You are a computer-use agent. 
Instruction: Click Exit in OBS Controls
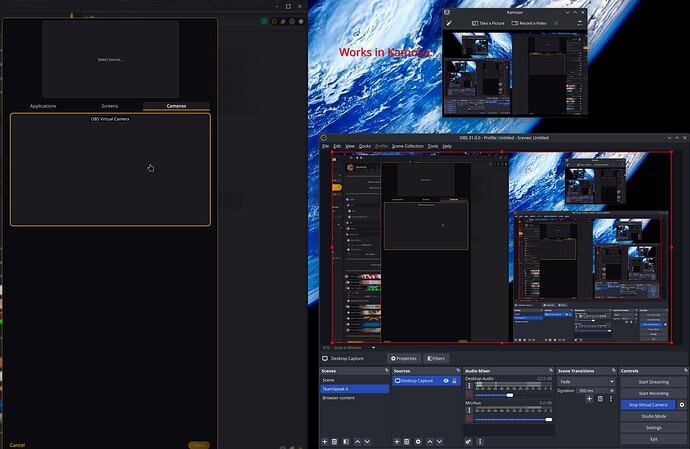tap(653, 439)
